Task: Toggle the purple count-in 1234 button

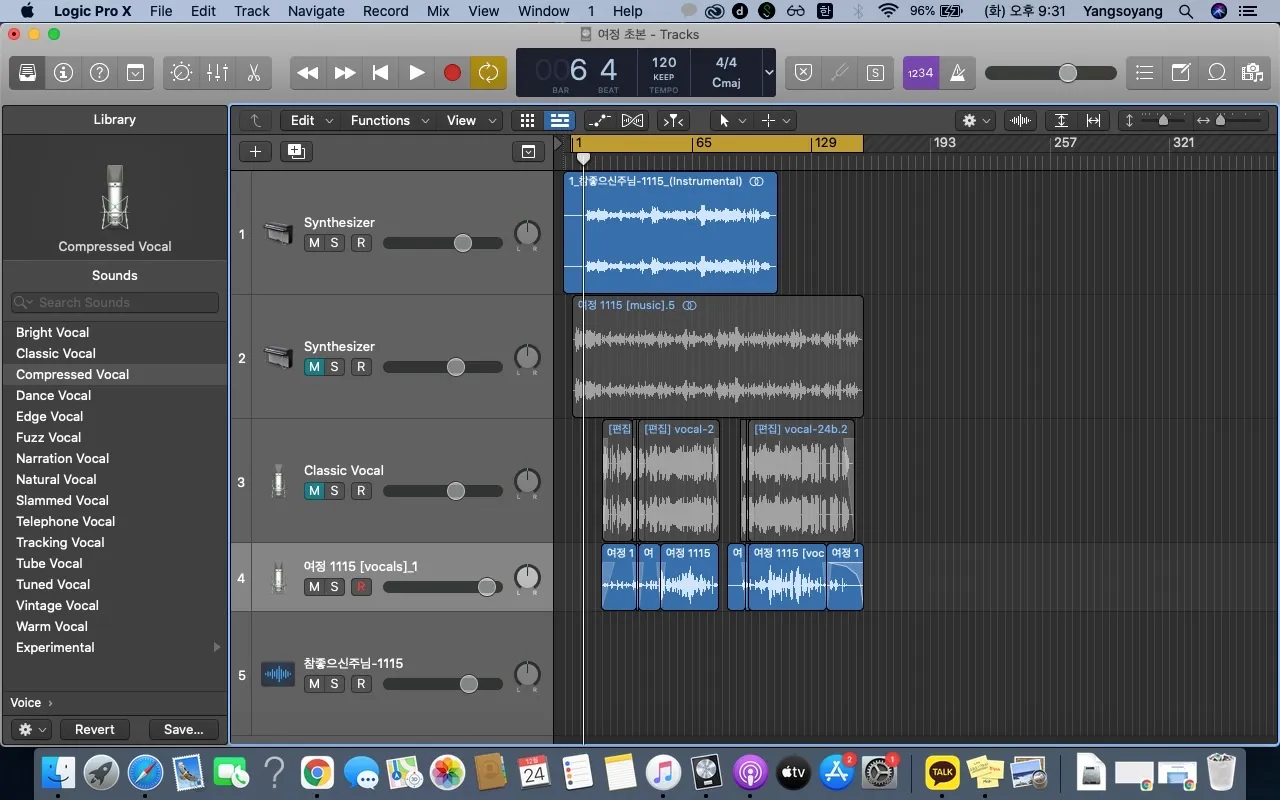Action: [920, 73]
